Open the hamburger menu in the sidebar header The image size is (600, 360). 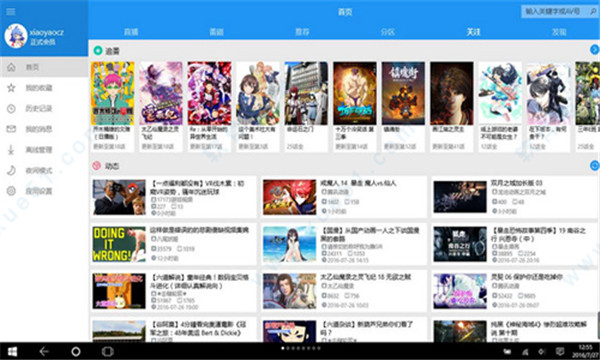point(11,11)
